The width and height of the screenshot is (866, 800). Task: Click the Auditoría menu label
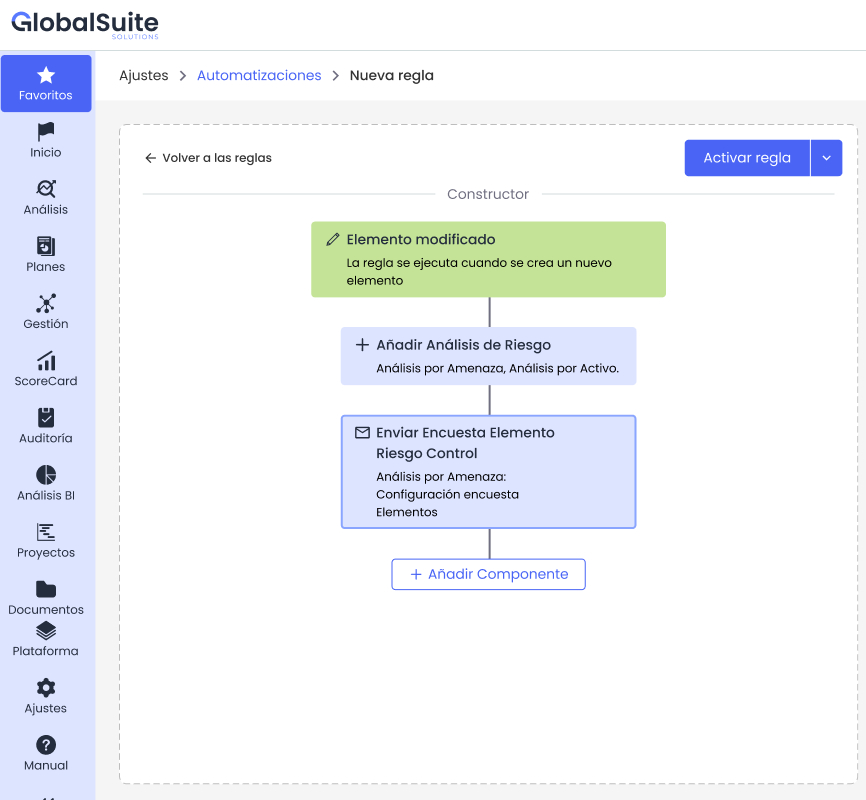click(46, 438)
